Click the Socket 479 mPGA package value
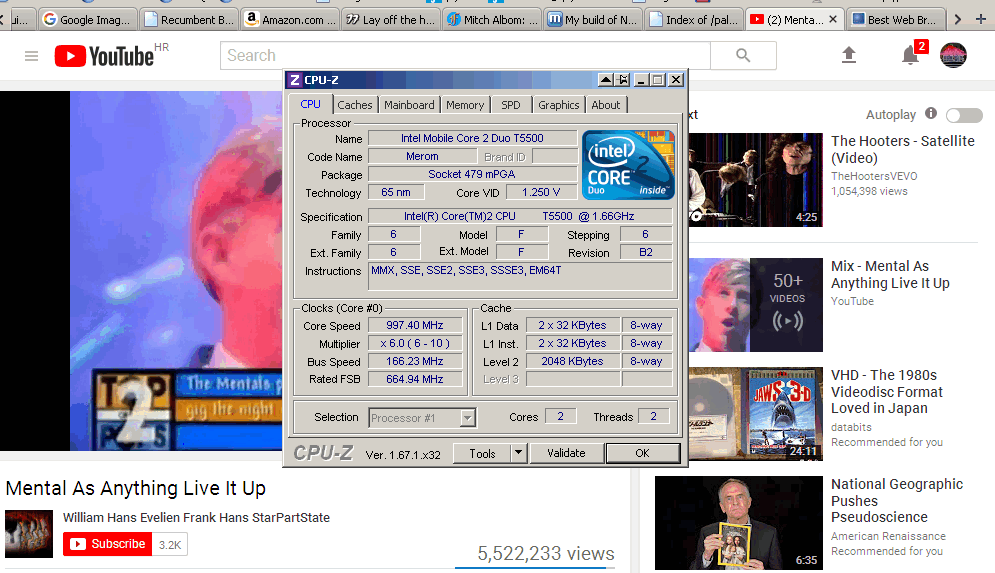 pyautogui.click(x=472, y=174)
